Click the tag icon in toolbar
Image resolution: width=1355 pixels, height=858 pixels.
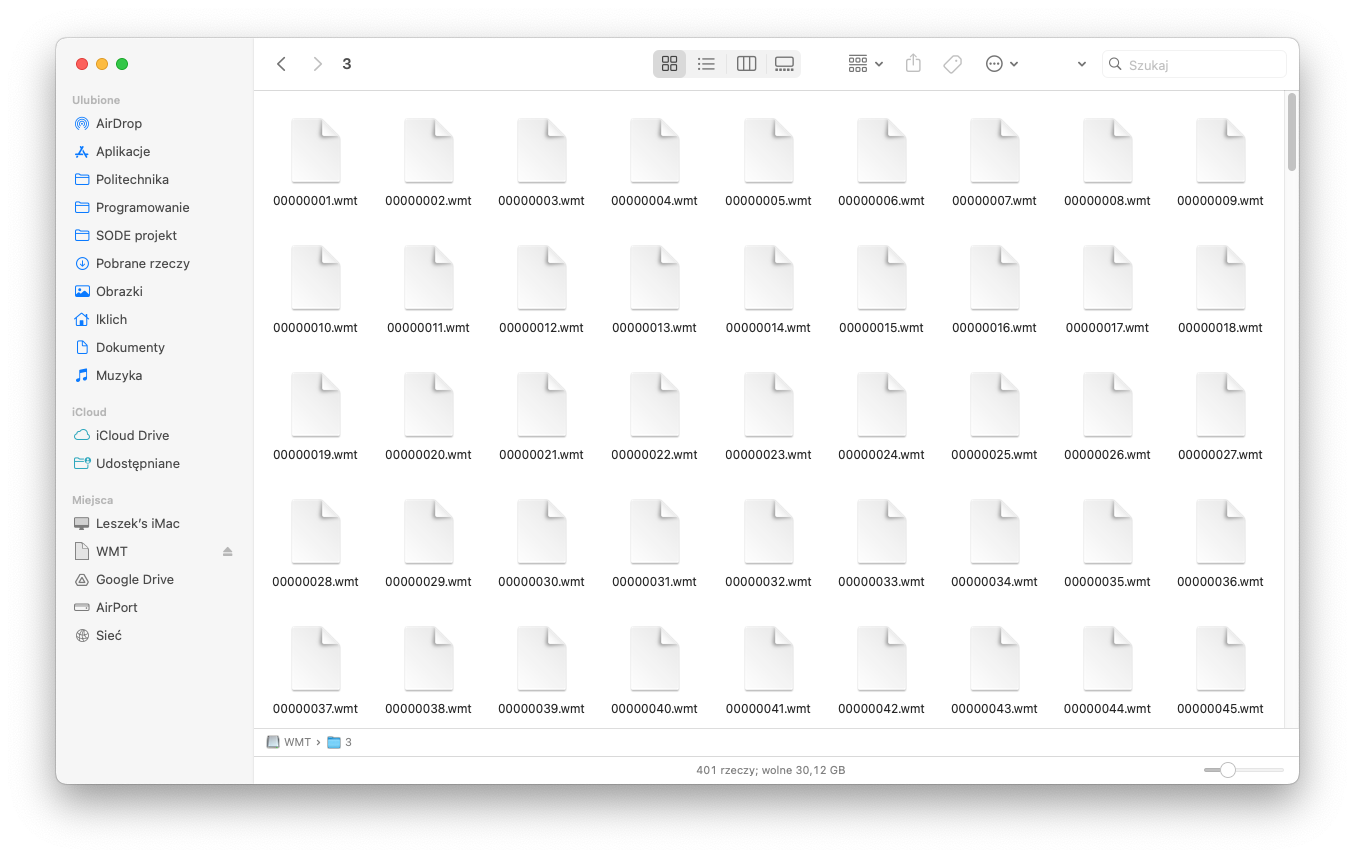click(x=953, y=64)
